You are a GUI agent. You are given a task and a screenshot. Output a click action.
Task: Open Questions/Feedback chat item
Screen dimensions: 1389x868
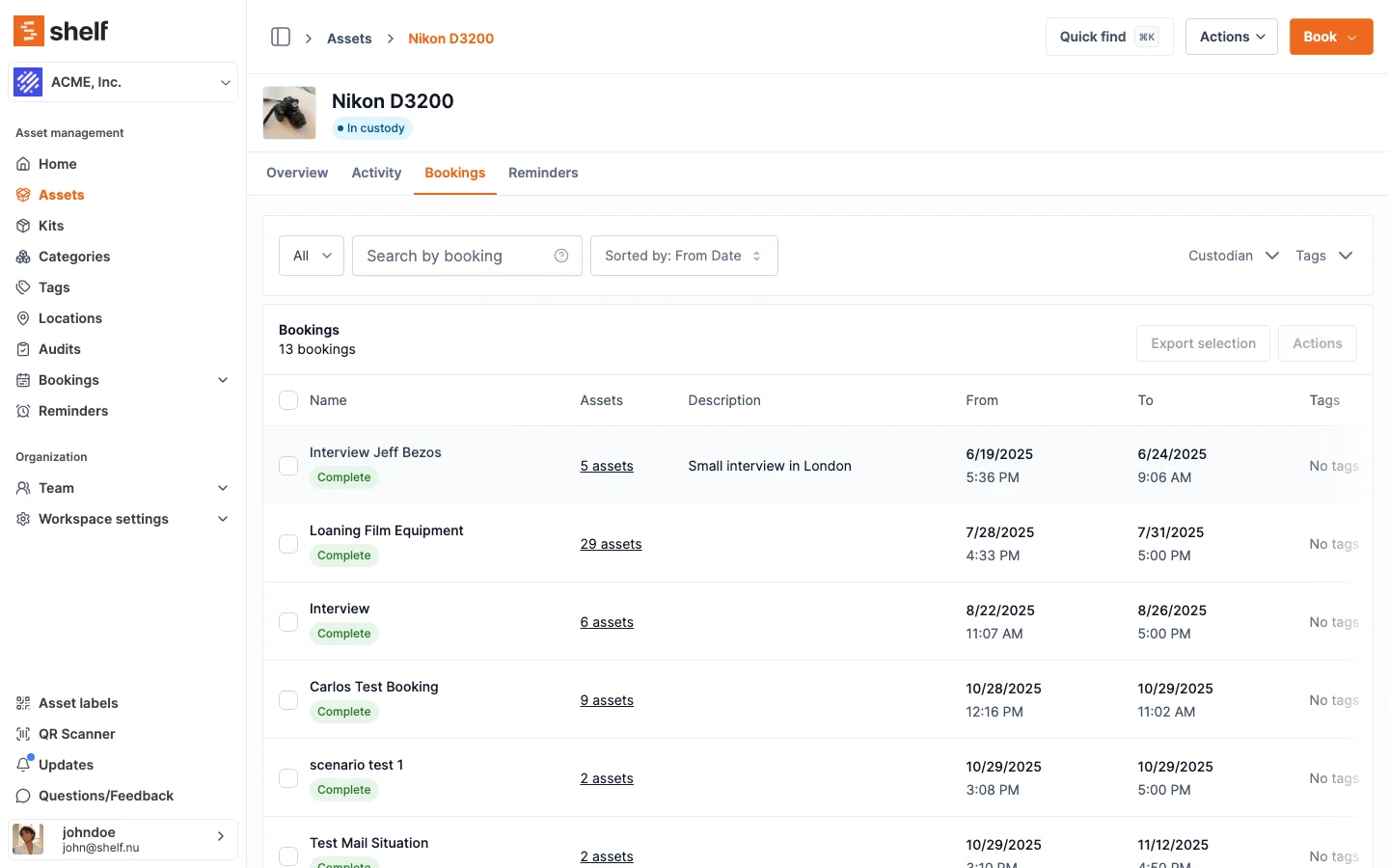(106, 796)
